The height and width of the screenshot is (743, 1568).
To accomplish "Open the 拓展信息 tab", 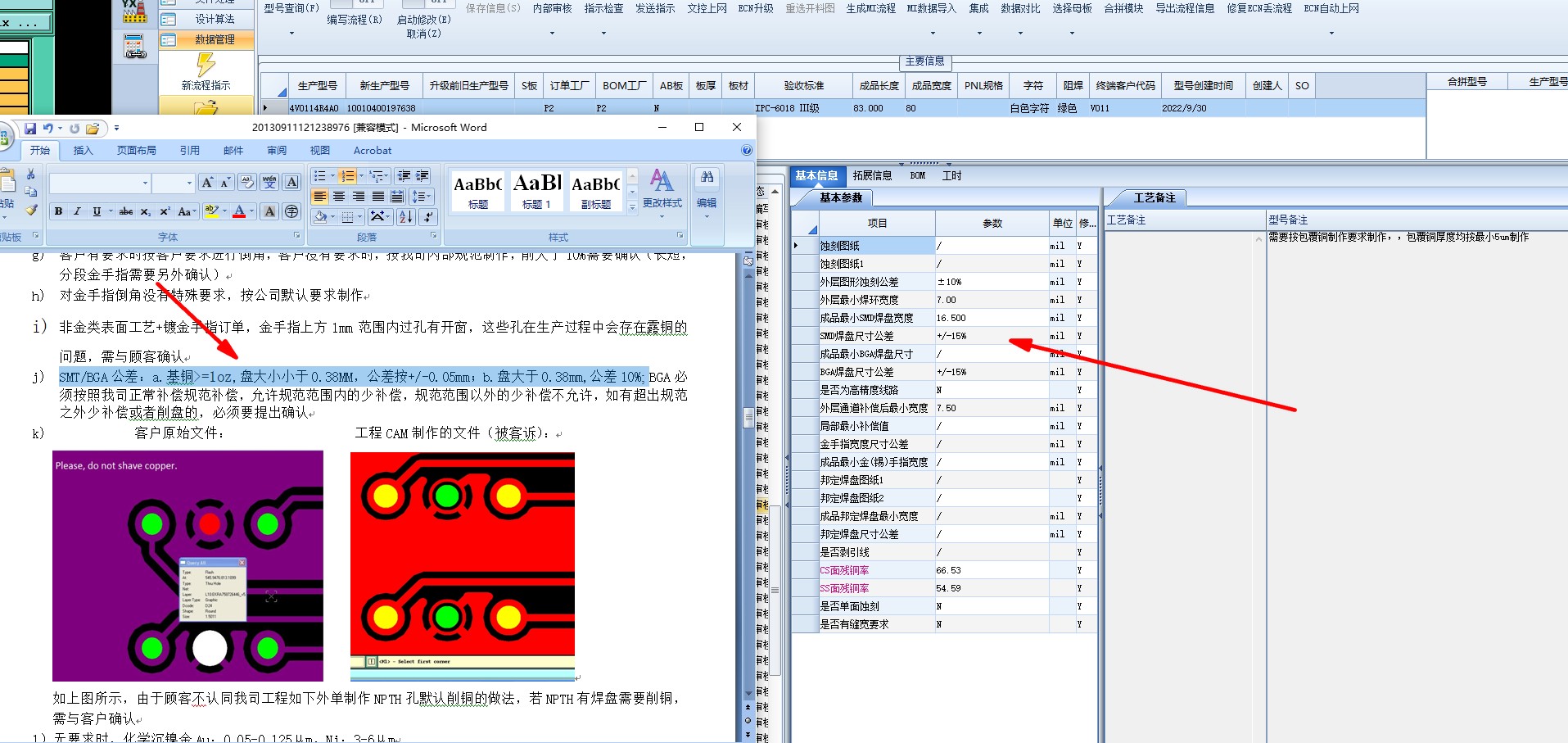I will [x=872, y=175].
